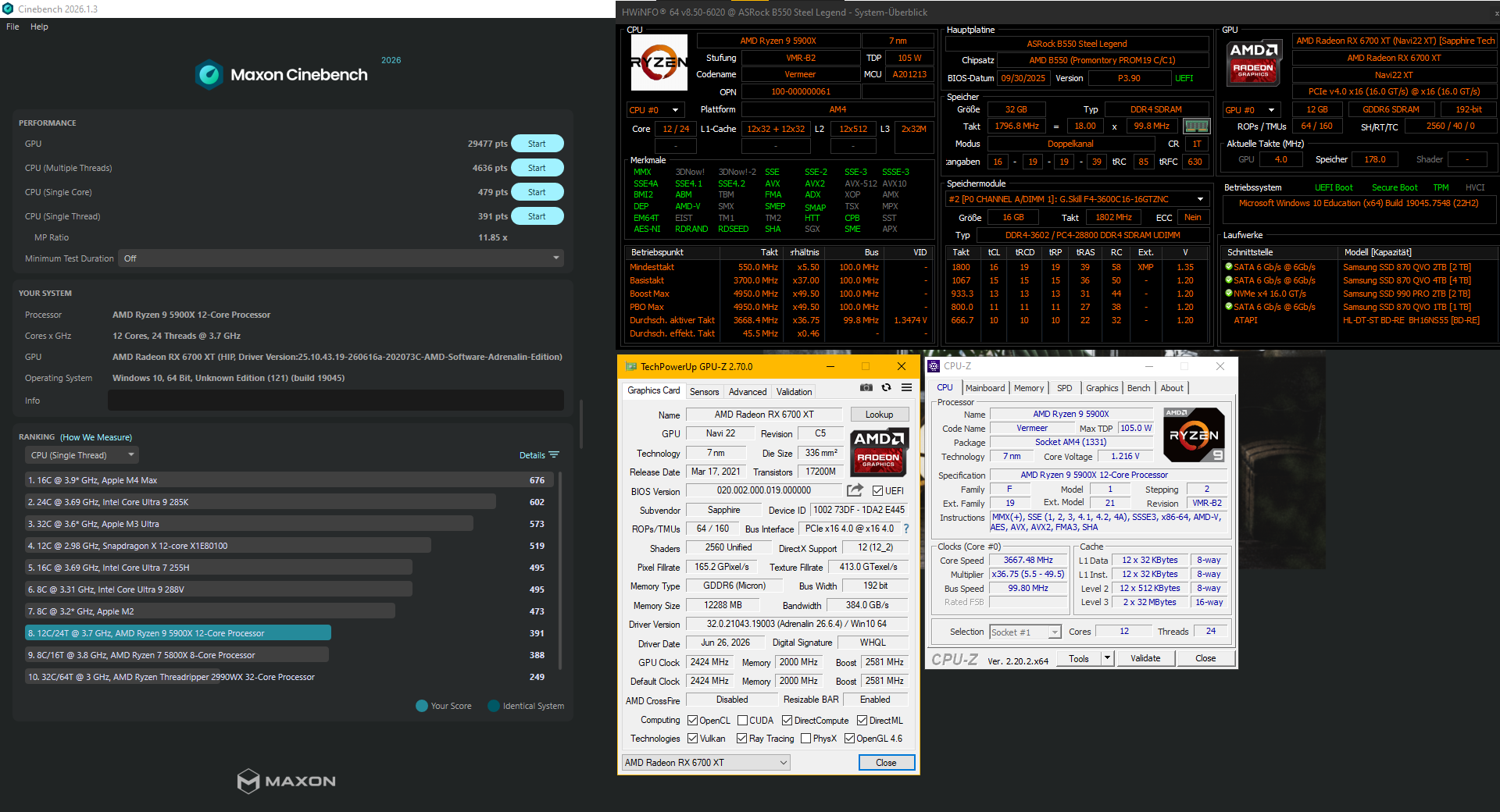Image resolution: width=1500 pixels, height=812 pixels.
Task: Toggle the CUDA checkbox
Action: (743, 721)
